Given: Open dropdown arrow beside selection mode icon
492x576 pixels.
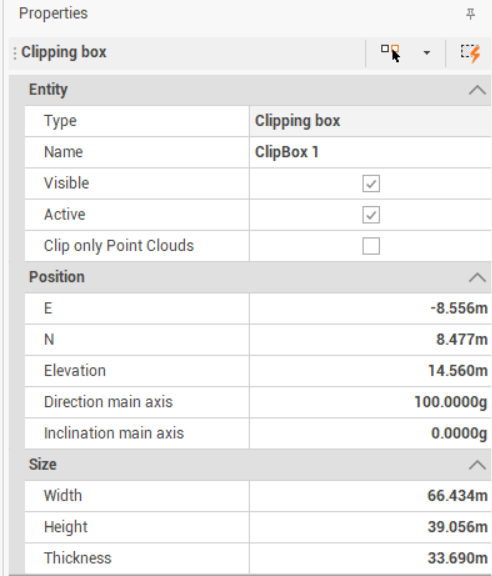Looking at the screenshot, I should 427,53.
